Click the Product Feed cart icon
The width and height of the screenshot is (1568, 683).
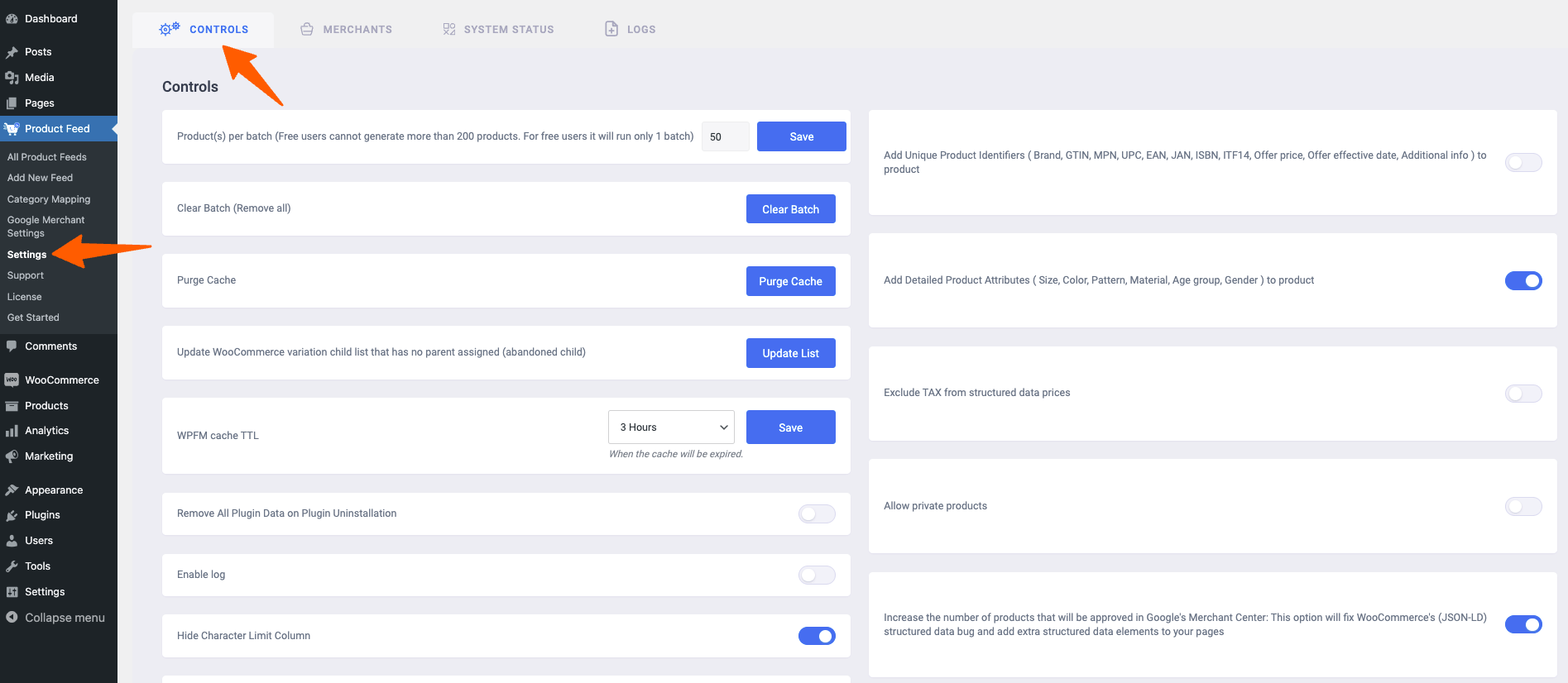(12, 129)
